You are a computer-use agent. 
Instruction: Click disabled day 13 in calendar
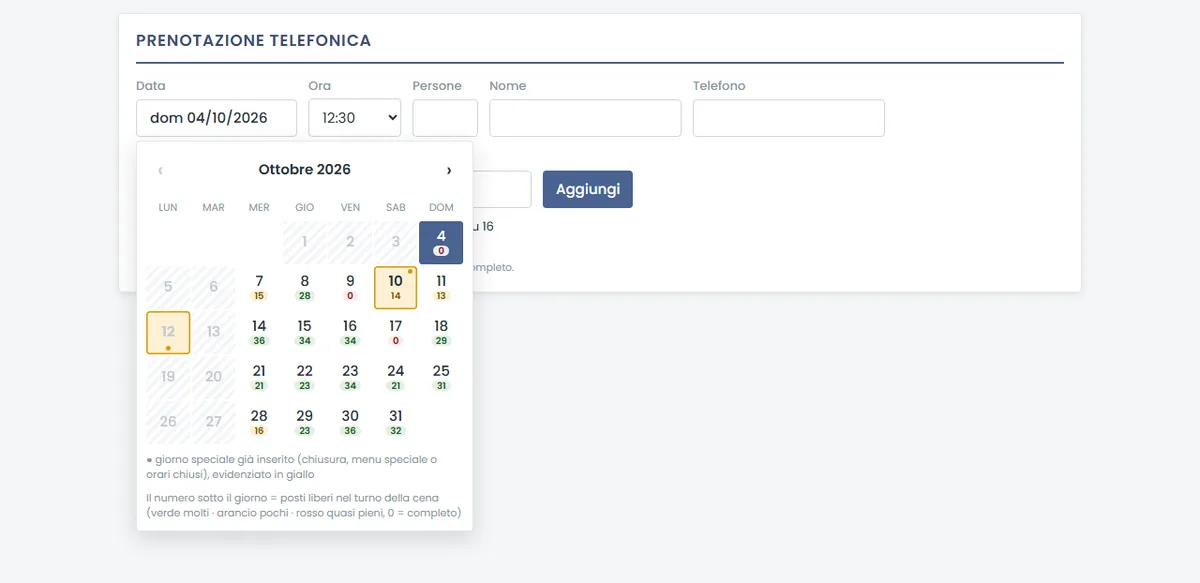[213, 332]
